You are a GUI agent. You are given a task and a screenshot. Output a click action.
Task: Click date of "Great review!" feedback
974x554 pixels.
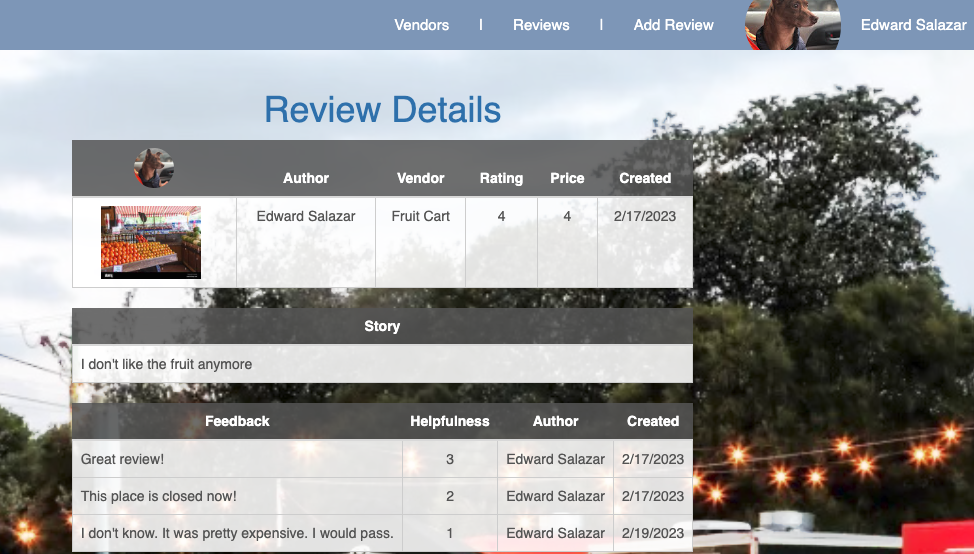(653, 460)
